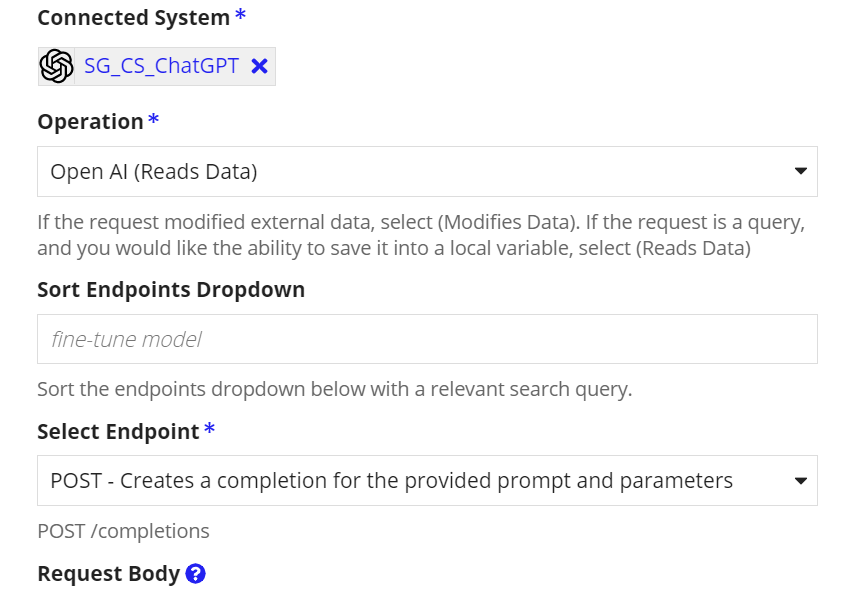Open the SG_CS_ChatGPT connected system link
Image resolution: width=863 pixels, height=602 pixels.
pyautogui.click(x=161, y=67)
